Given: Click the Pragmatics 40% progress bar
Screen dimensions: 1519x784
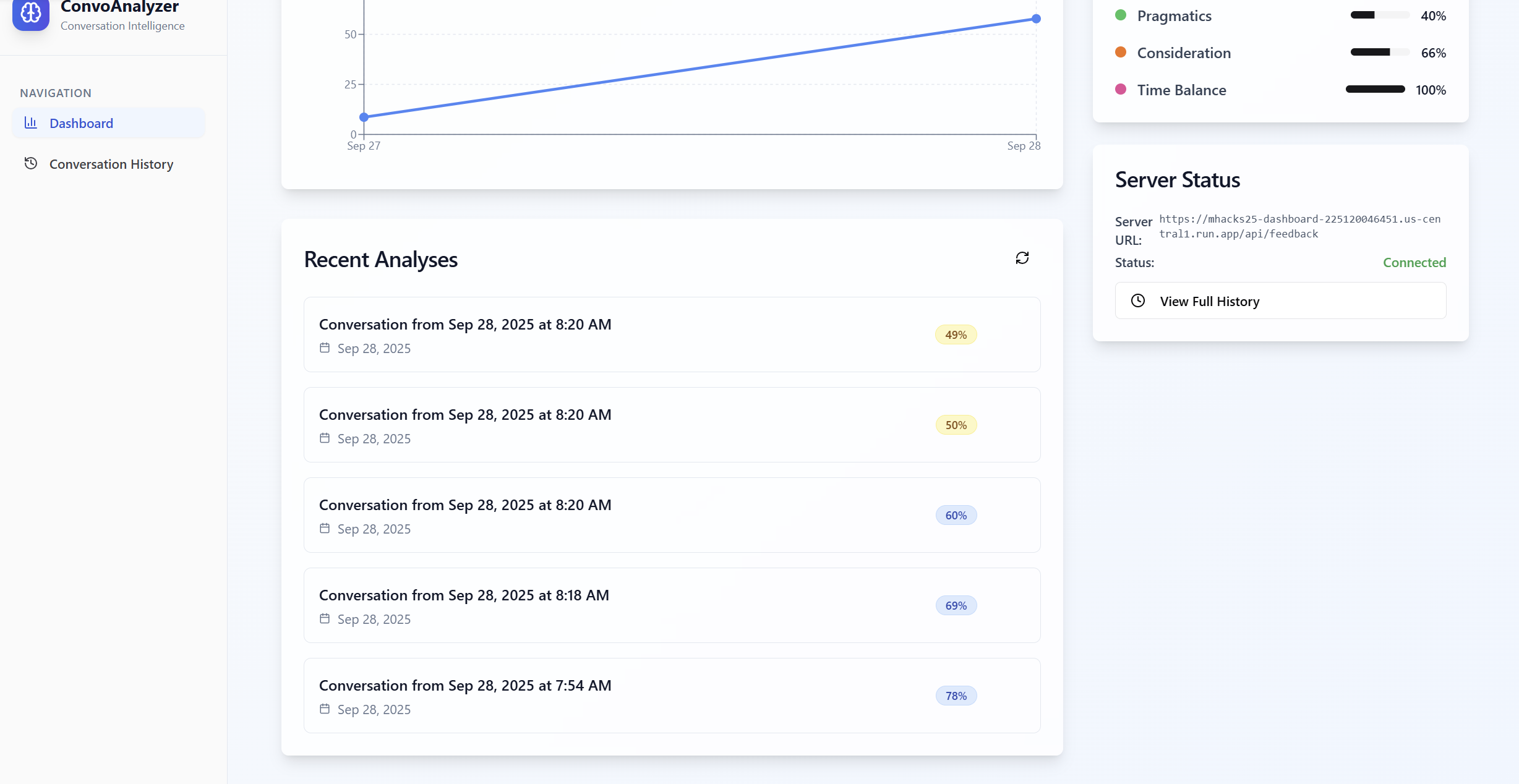Looking at the screenshot, I should [1379, 15].
